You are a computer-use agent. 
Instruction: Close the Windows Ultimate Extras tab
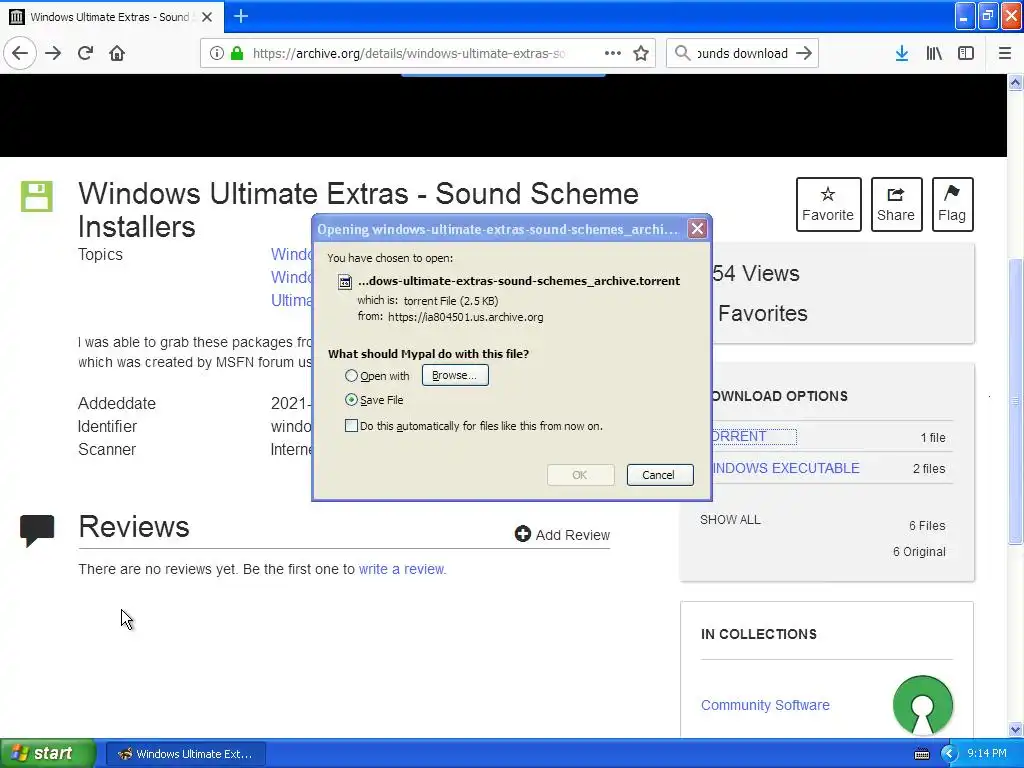tap(207, 17)
